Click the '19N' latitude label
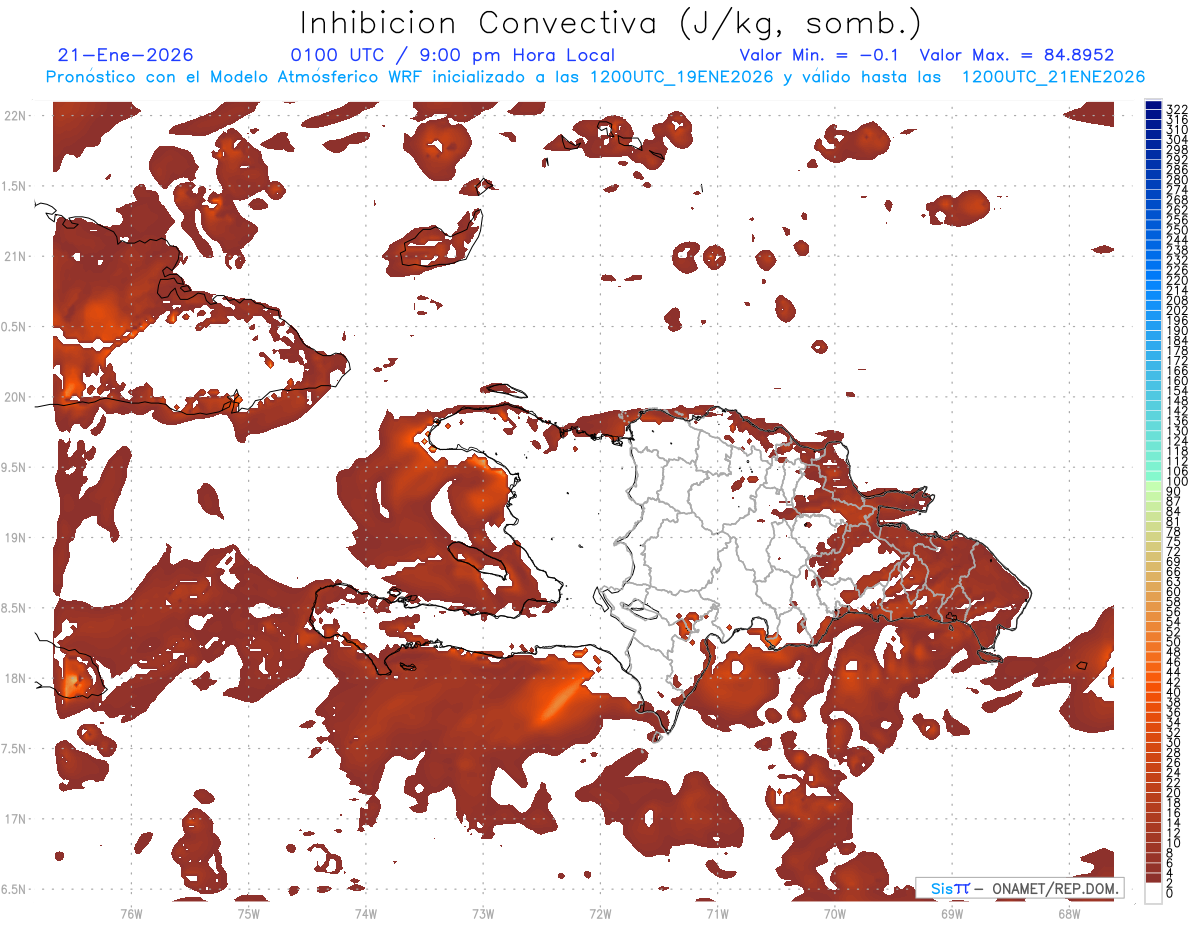The height and width of the screenshot is (927, 1200). click(x=17, y=538)
